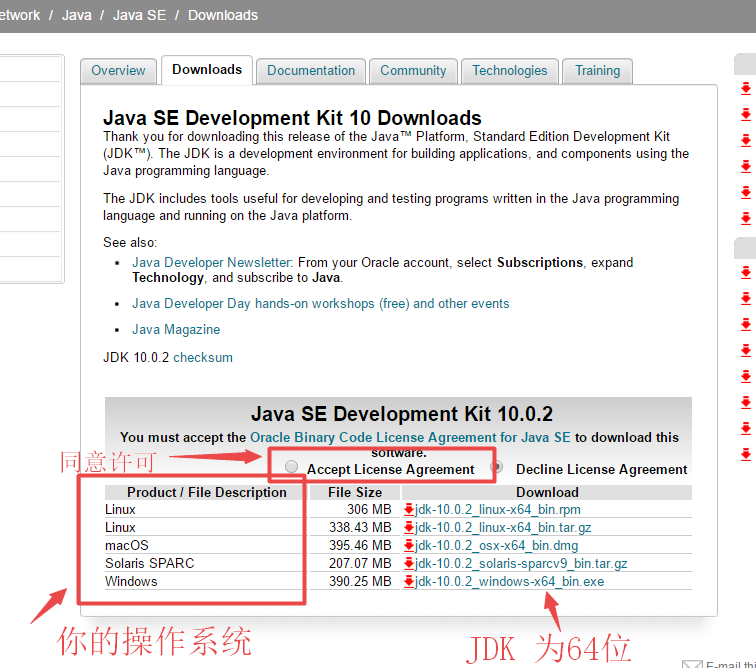
Task: Open the Java Developer Newsletter link
Action: [212, 262]
